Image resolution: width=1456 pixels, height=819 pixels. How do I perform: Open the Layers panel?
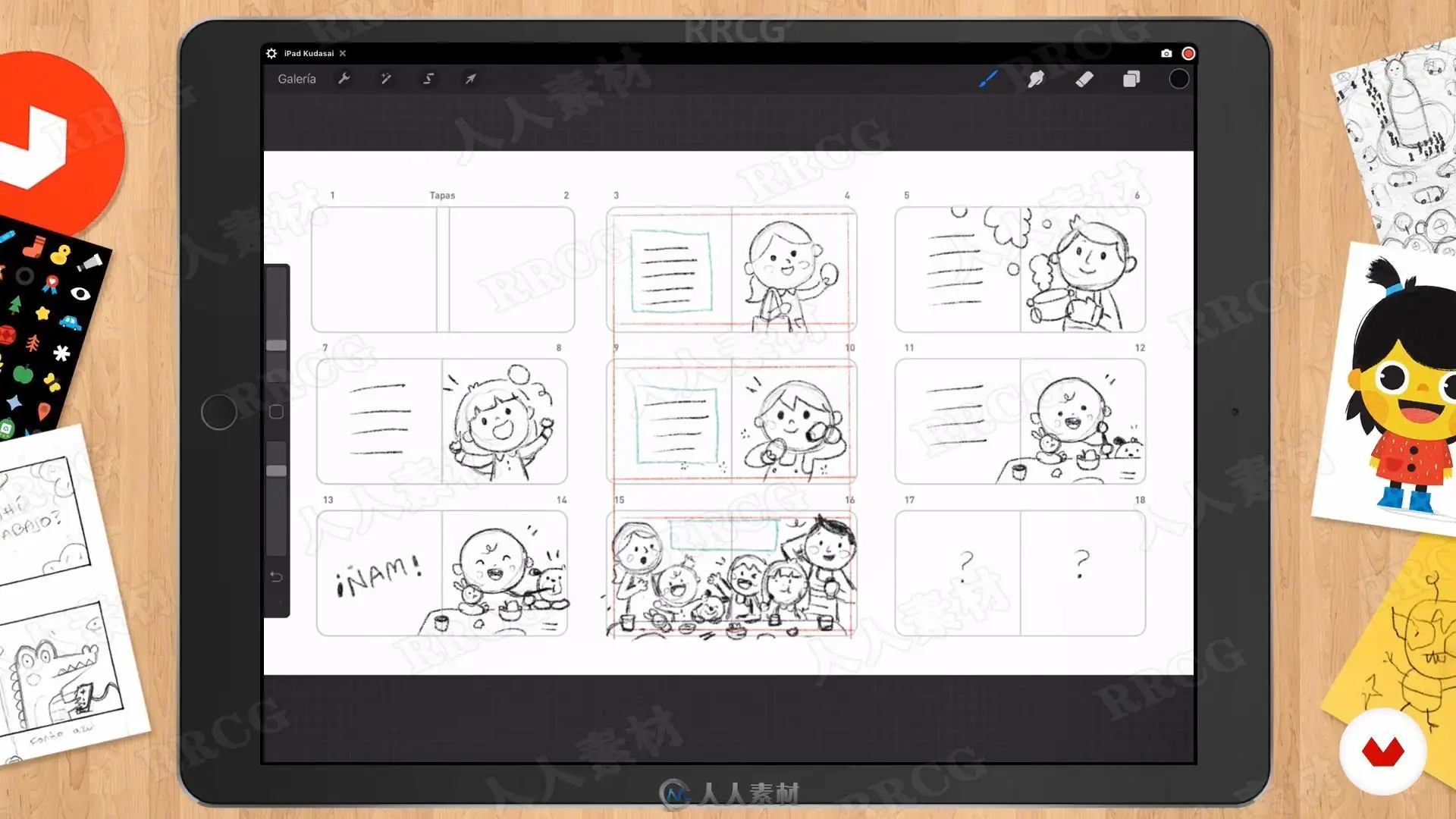click(x=1131, y=79)
